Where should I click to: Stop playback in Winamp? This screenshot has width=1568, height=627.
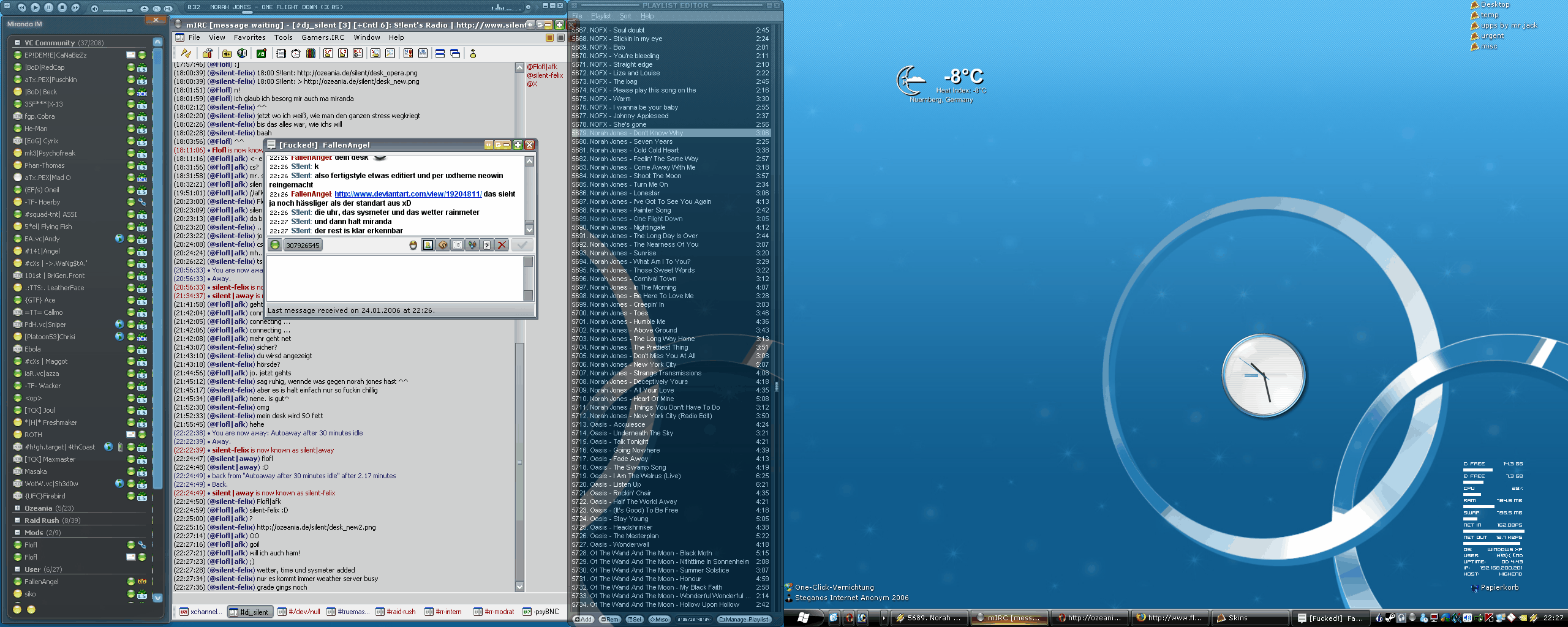(62, 7)
